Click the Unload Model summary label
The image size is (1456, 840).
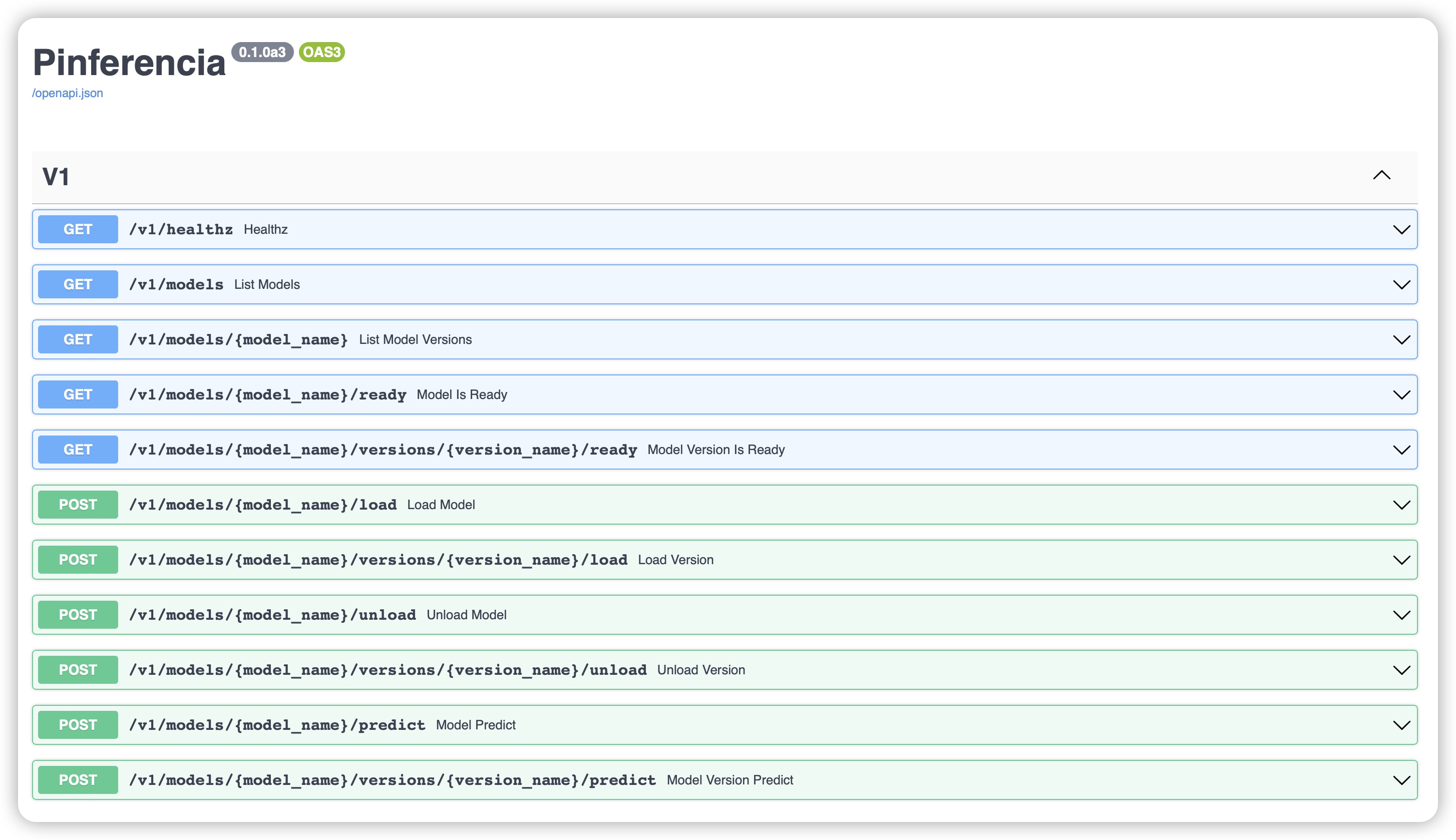467,615
